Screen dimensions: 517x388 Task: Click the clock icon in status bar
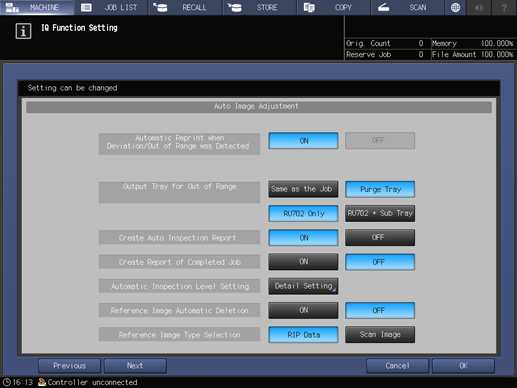(x=7, y=382)
